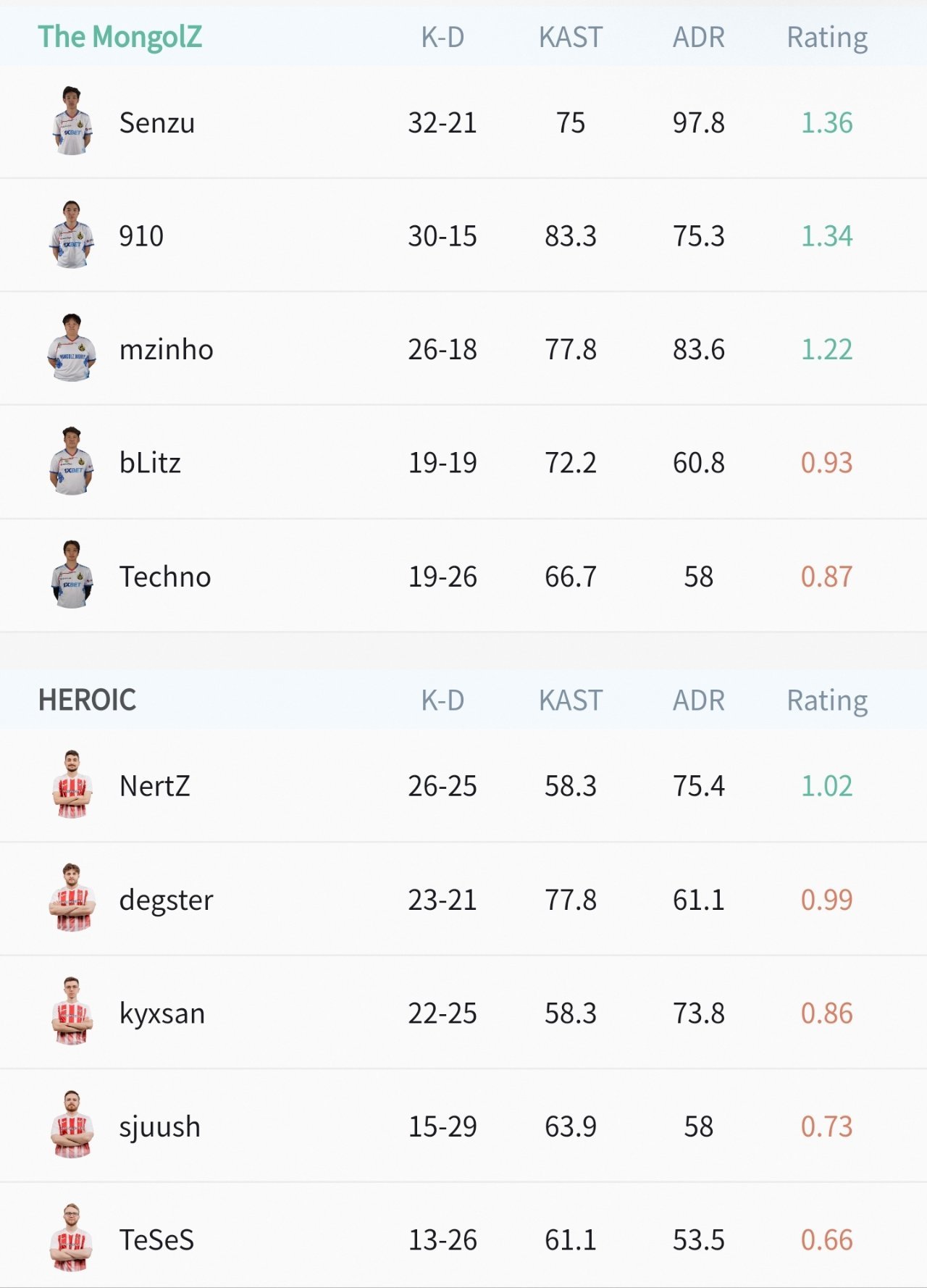
Task: Open The MongolZ team page
Action: tap(120, 37)
